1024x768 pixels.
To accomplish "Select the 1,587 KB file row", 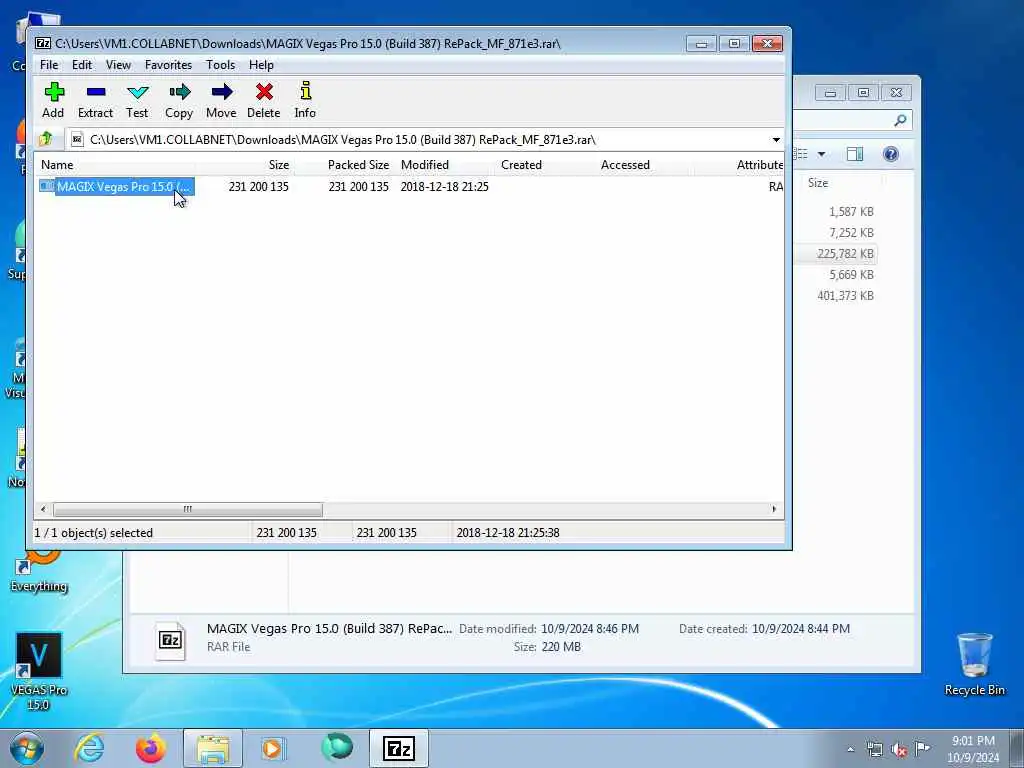I will (x=836, y=212).
